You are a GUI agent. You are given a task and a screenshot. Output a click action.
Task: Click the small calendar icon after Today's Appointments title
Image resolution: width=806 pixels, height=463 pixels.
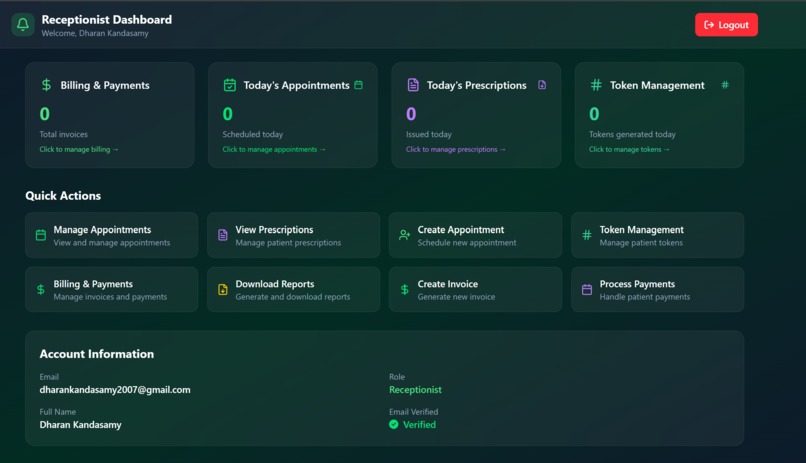[x=358, y=85]
